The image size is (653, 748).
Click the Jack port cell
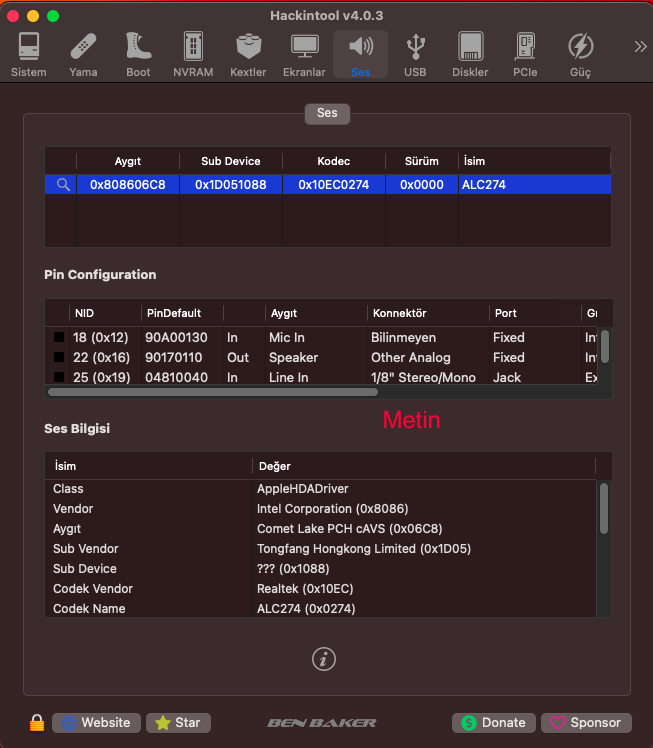(507, 377)
